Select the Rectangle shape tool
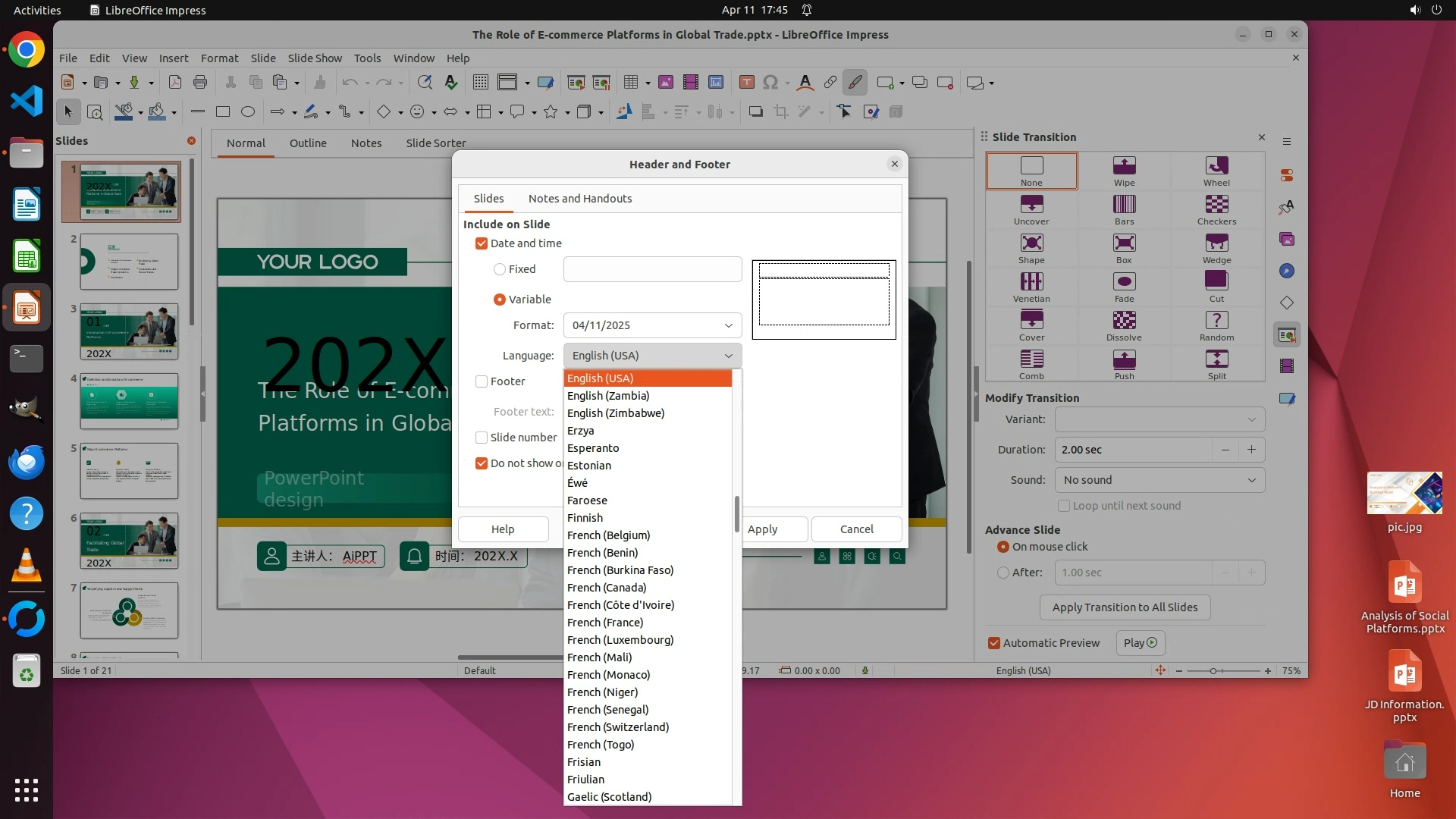1456x819 pixels. tap(222, 111)
